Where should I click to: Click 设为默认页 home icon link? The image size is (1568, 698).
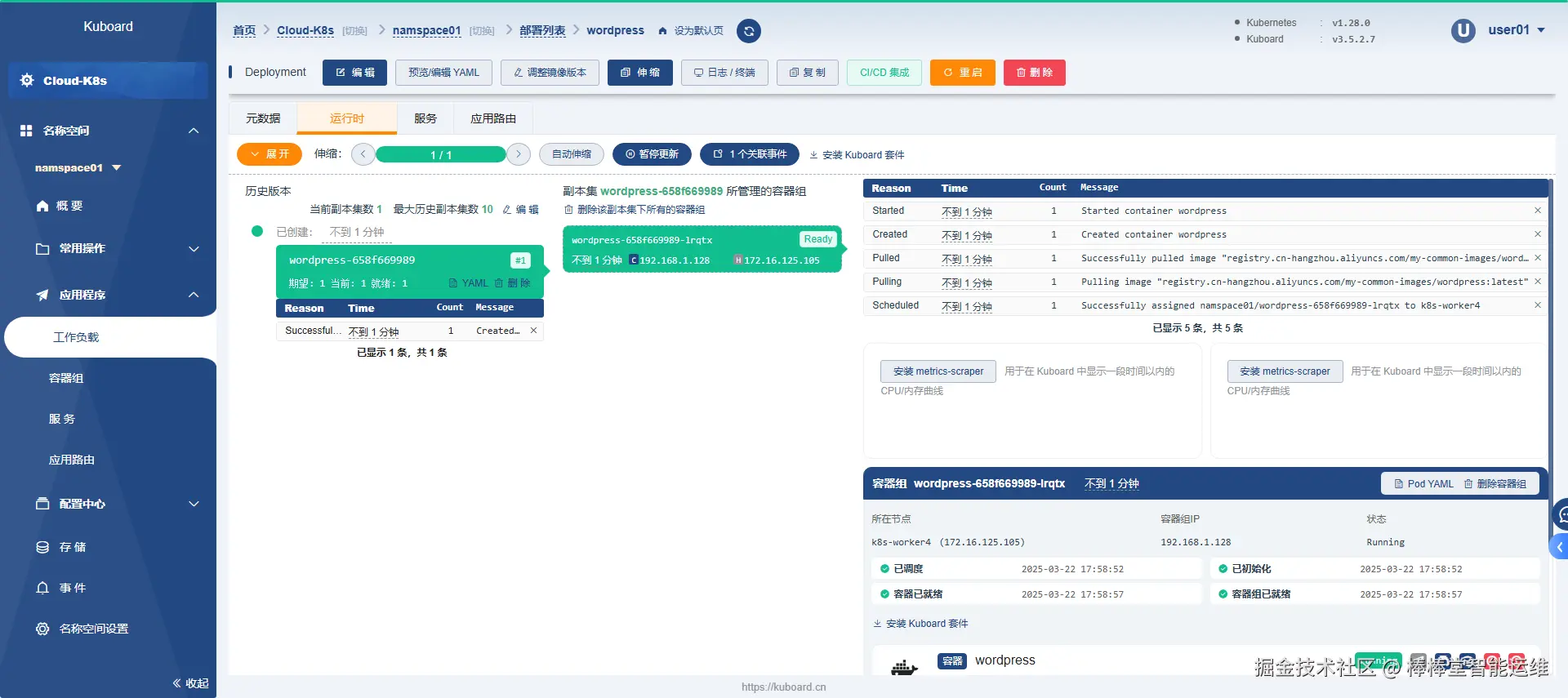[691, 31]
